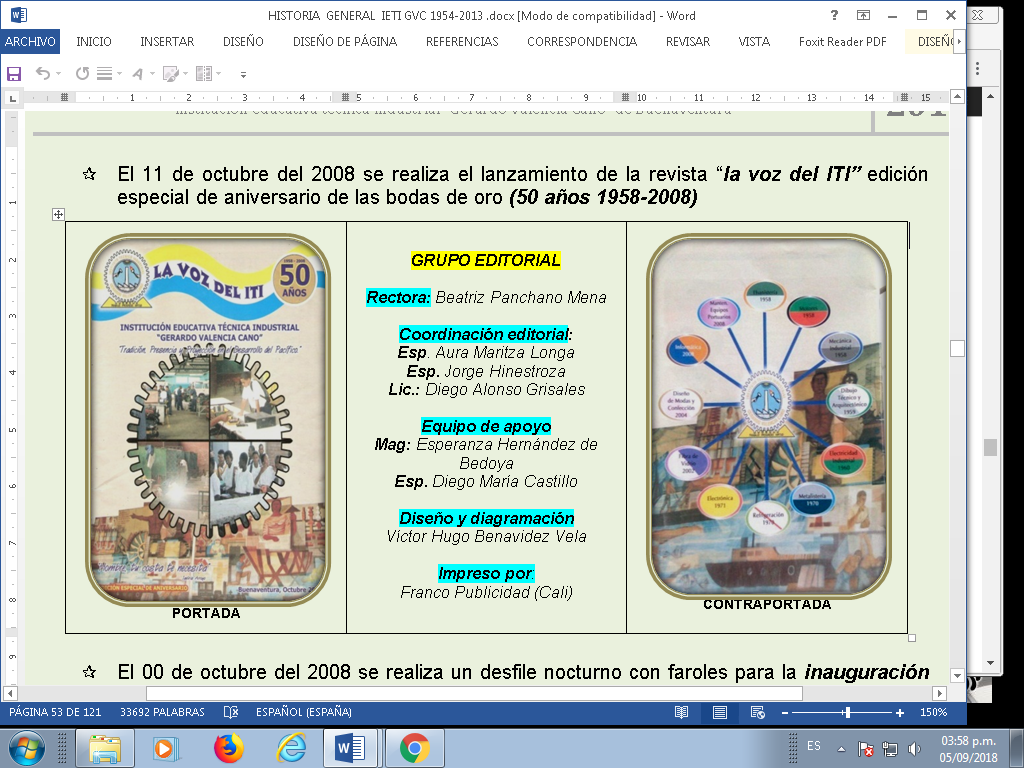Open the Windows Start menu
This screenshot has height=768, width=1024.
(x=26, y=748)
